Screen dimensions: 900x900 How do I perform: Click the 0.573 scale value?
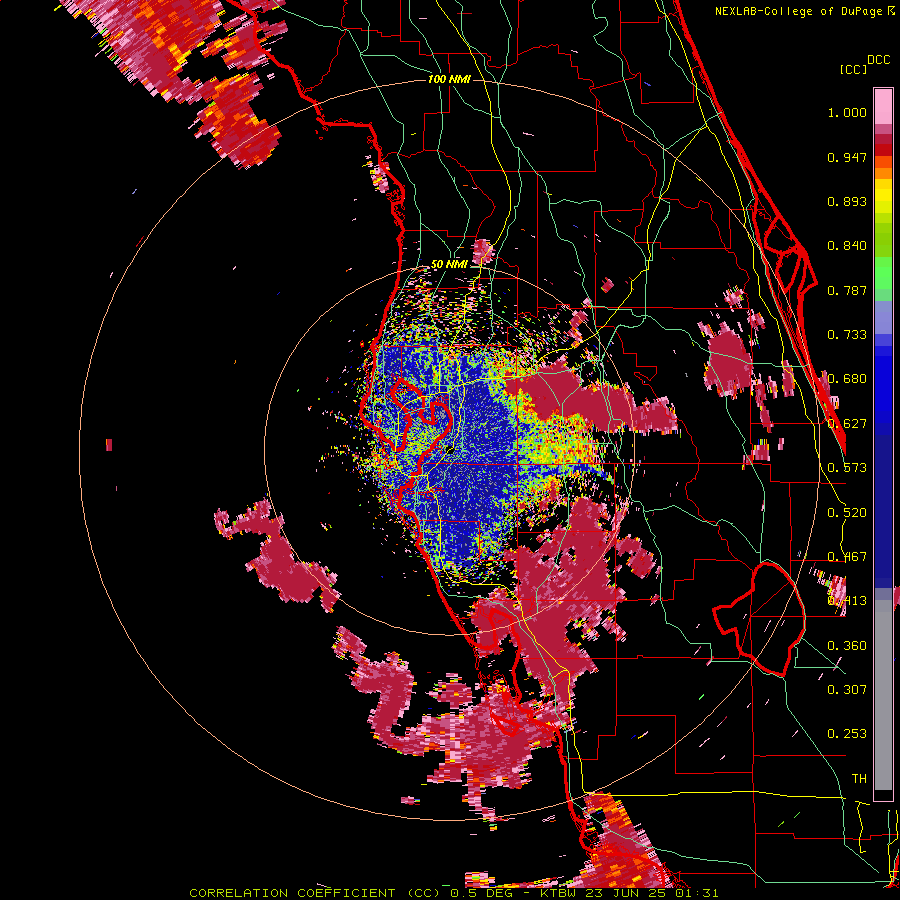click(847, 468)
